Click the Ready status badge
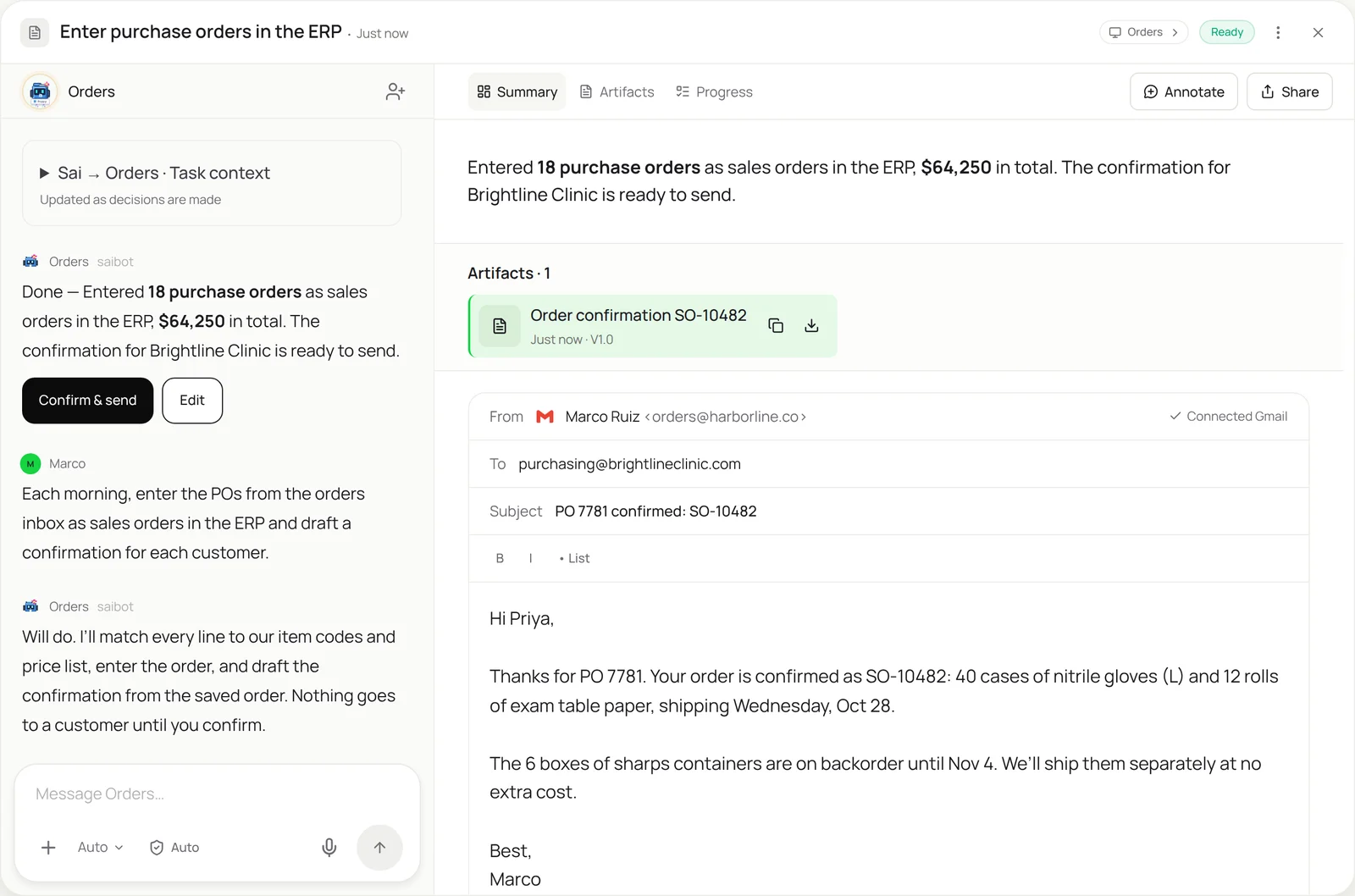Image resolution: width=1355 pixels, height=896 pixels. click(1226, 32)
